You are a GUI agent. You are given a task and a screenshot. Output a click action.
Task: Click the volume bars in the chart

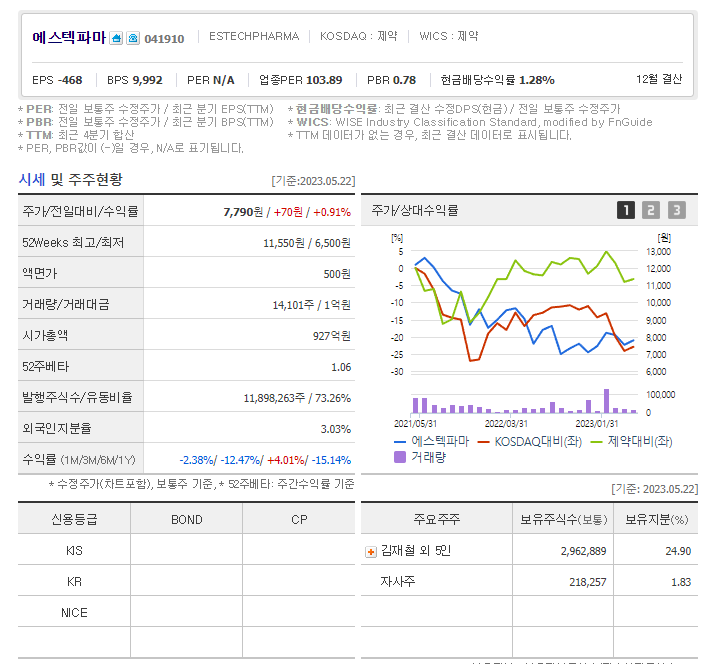pos(525,402)
